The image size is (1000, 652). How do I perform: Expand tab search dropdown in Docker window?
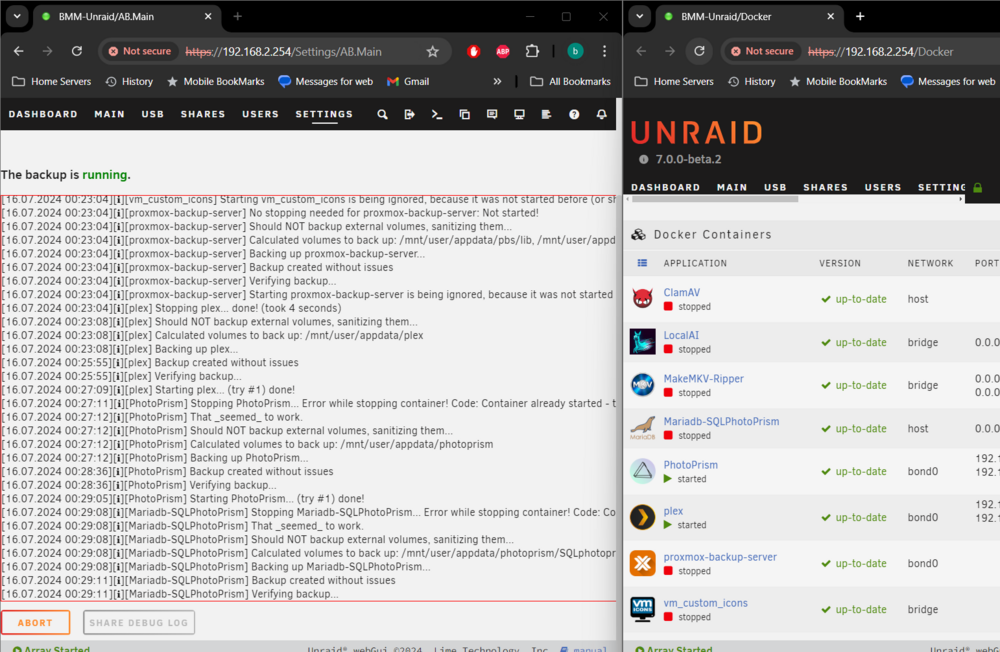(640, 17)
